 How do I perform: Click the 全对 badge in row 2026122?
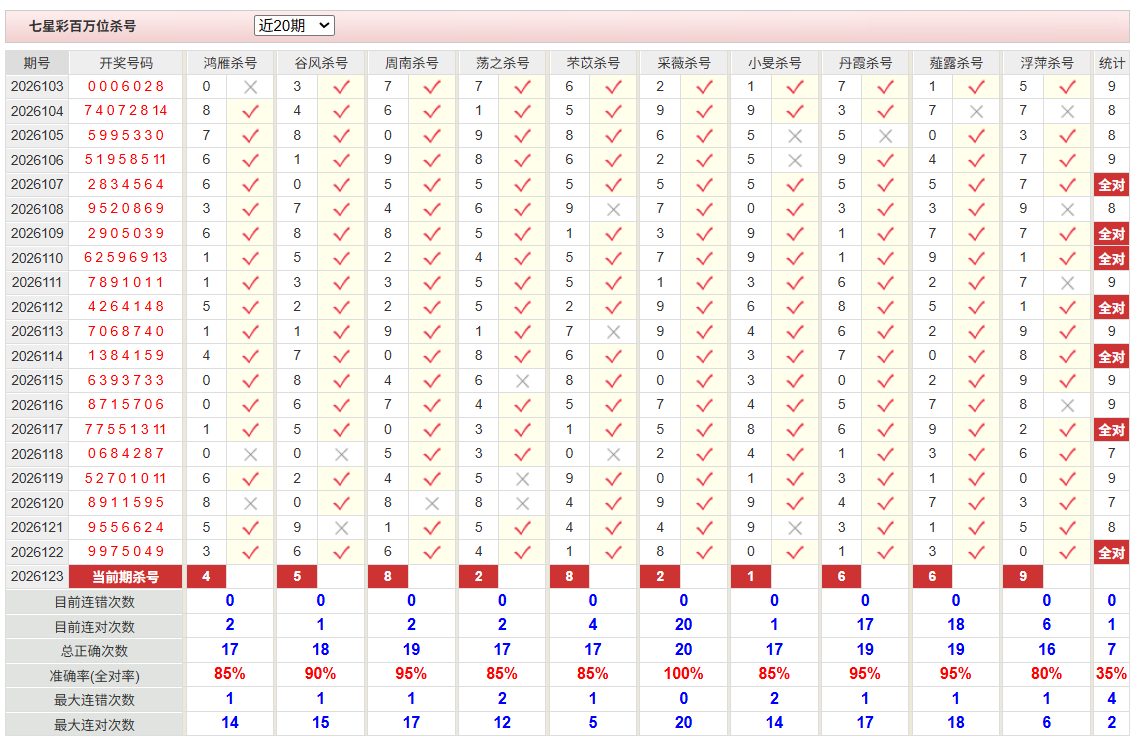click(x=1111, y=553)
